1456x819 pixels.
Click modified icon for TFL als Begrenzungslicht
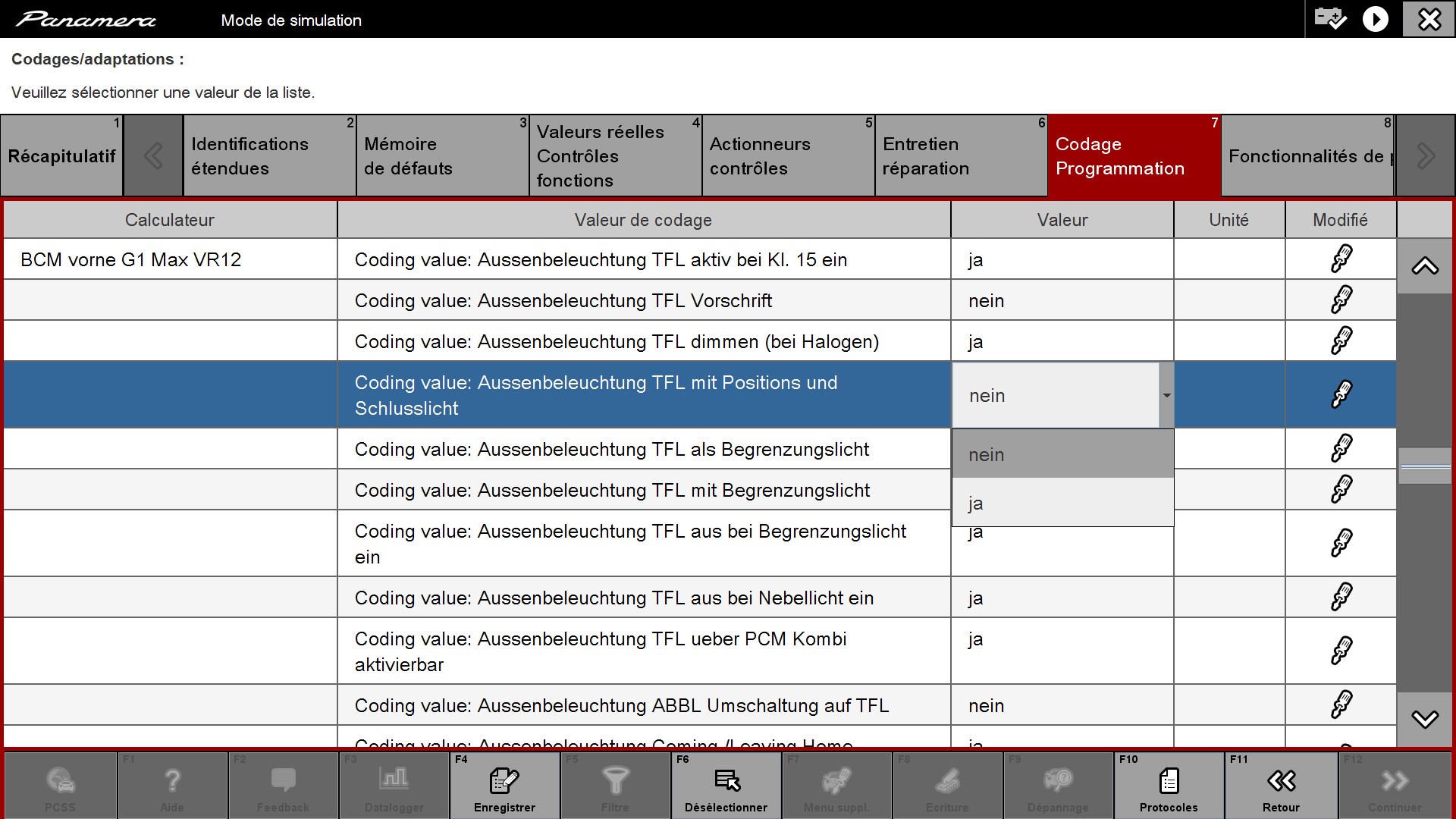pyautogui.click(x=1341, y=448)
